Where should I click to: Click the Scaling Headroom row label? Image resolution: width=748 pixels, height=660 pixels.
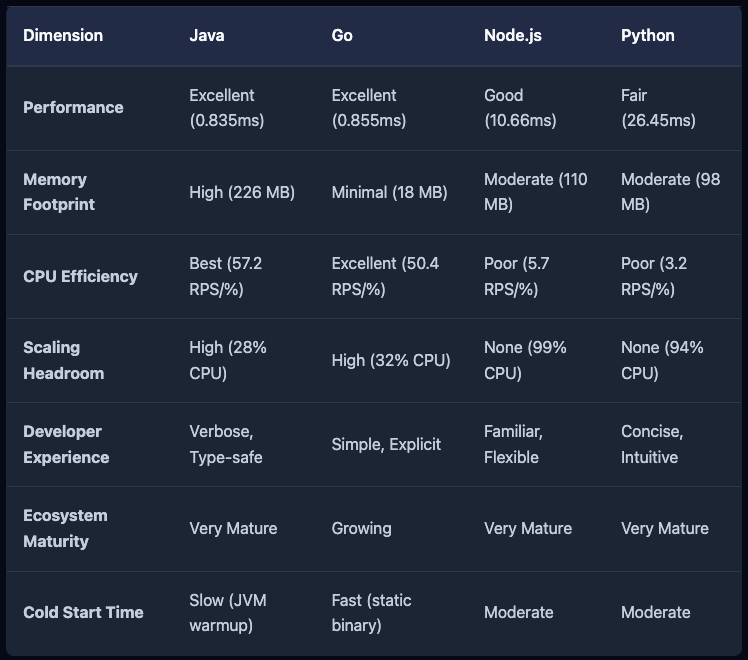pyautogui.click(x=63, y=360)
